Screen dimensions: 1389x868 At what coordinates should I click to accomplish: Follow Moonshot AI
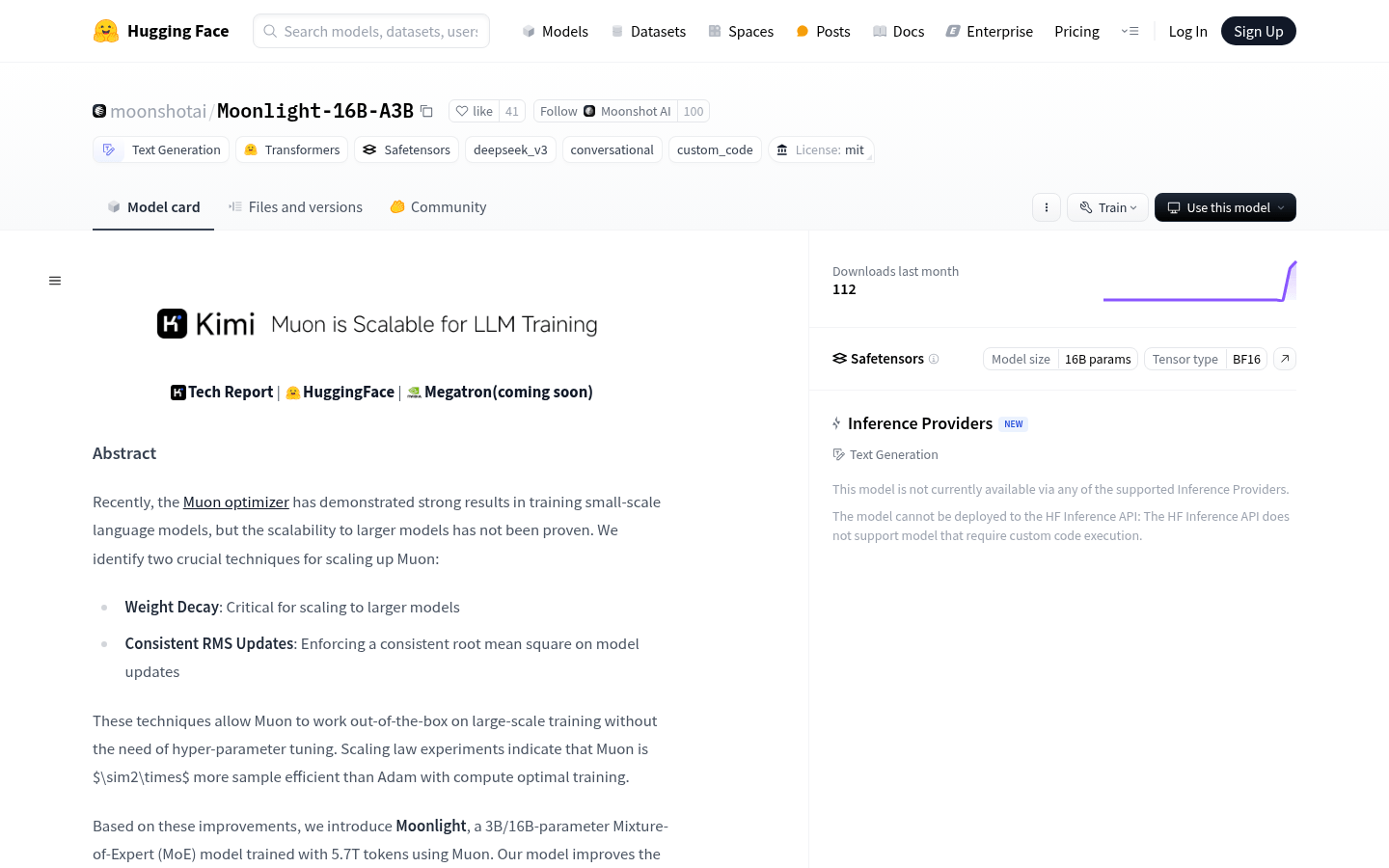pyautogui.click(x=605, y=111)
